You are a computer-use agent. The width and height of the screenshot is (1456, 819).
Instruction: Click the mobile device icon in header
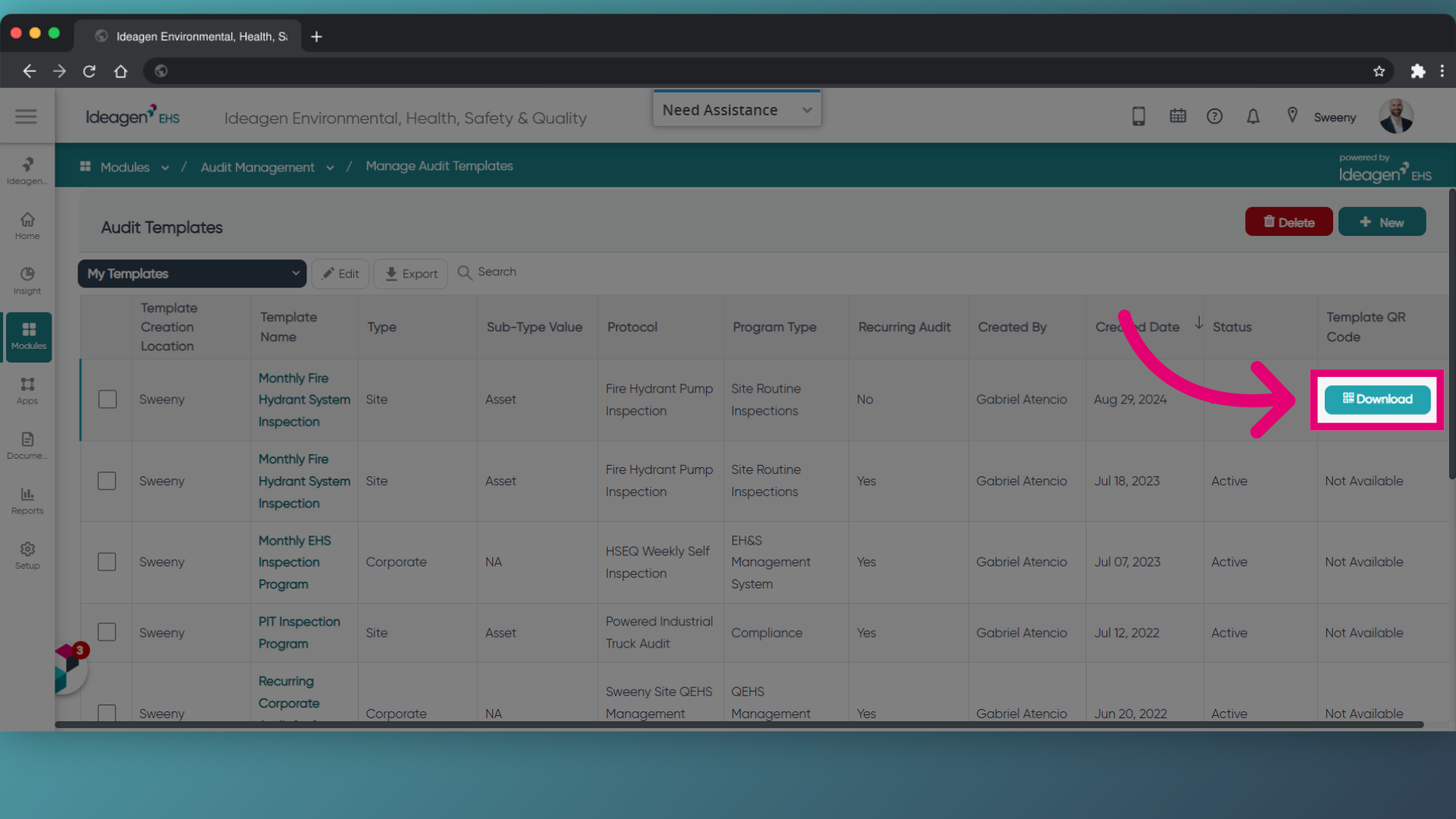[1138, 116]
